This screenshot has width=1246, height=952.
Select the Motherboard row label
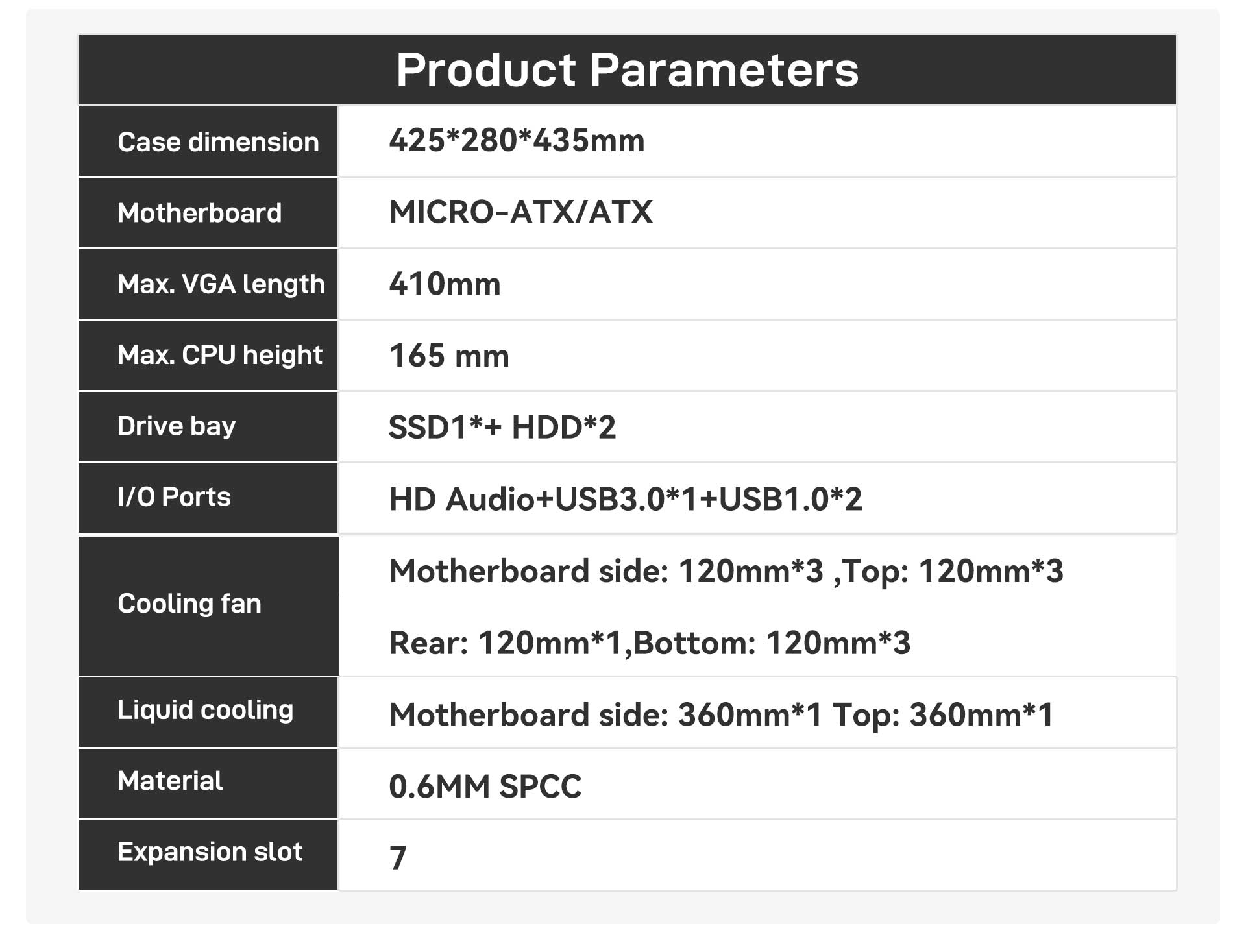[208, 213]
